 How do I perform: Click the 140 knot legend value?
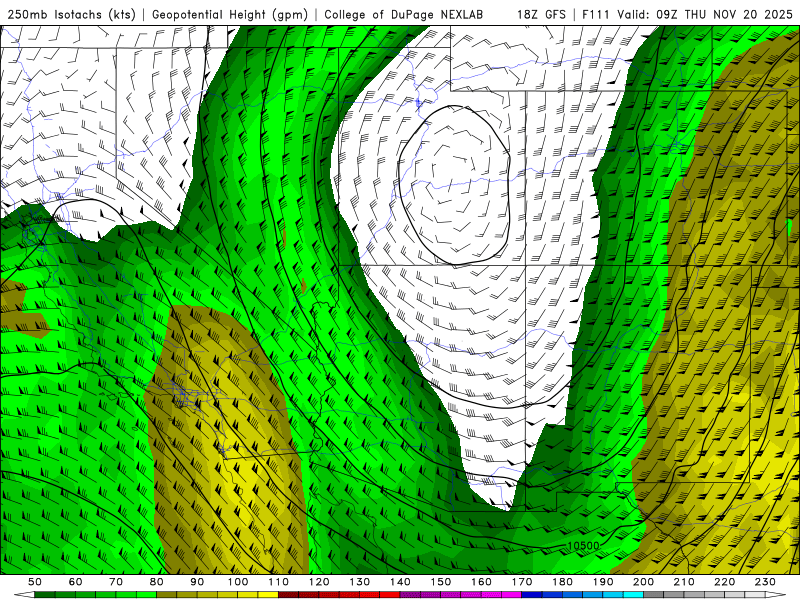pyautogui.click(x=400, y=582)
